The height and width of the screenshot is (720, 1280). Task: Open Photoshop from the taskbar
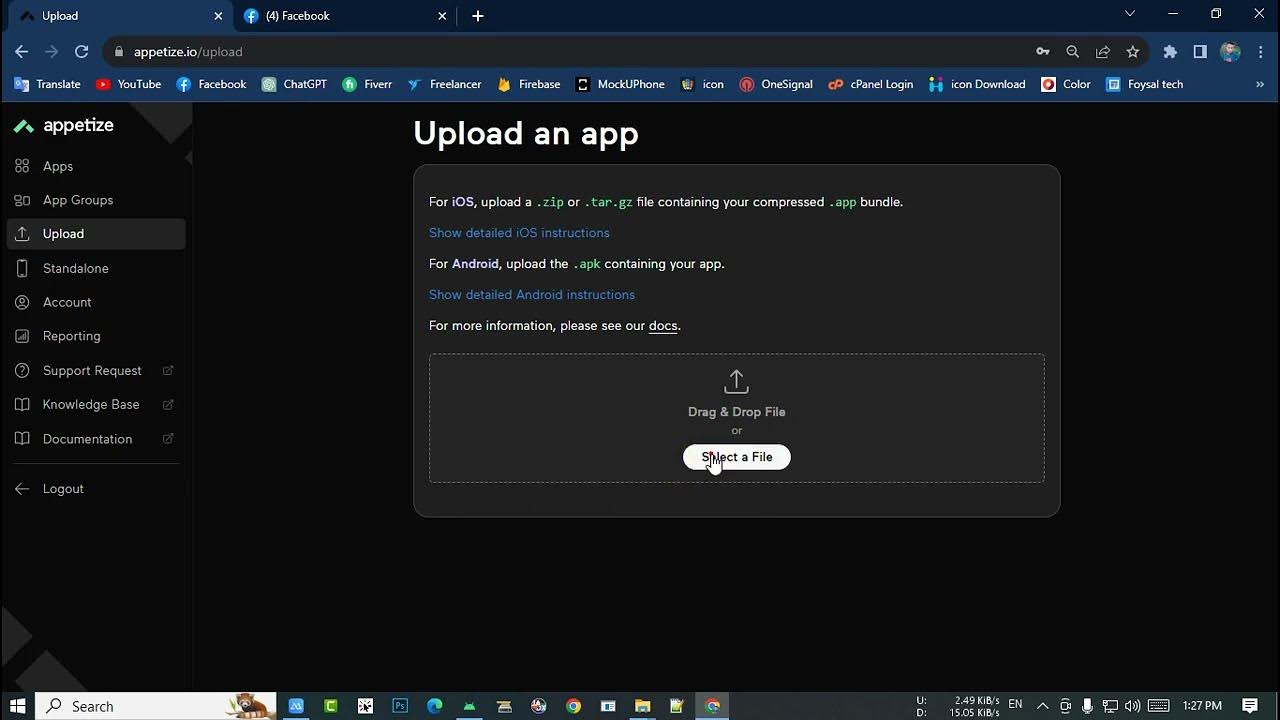pos(400,706)
